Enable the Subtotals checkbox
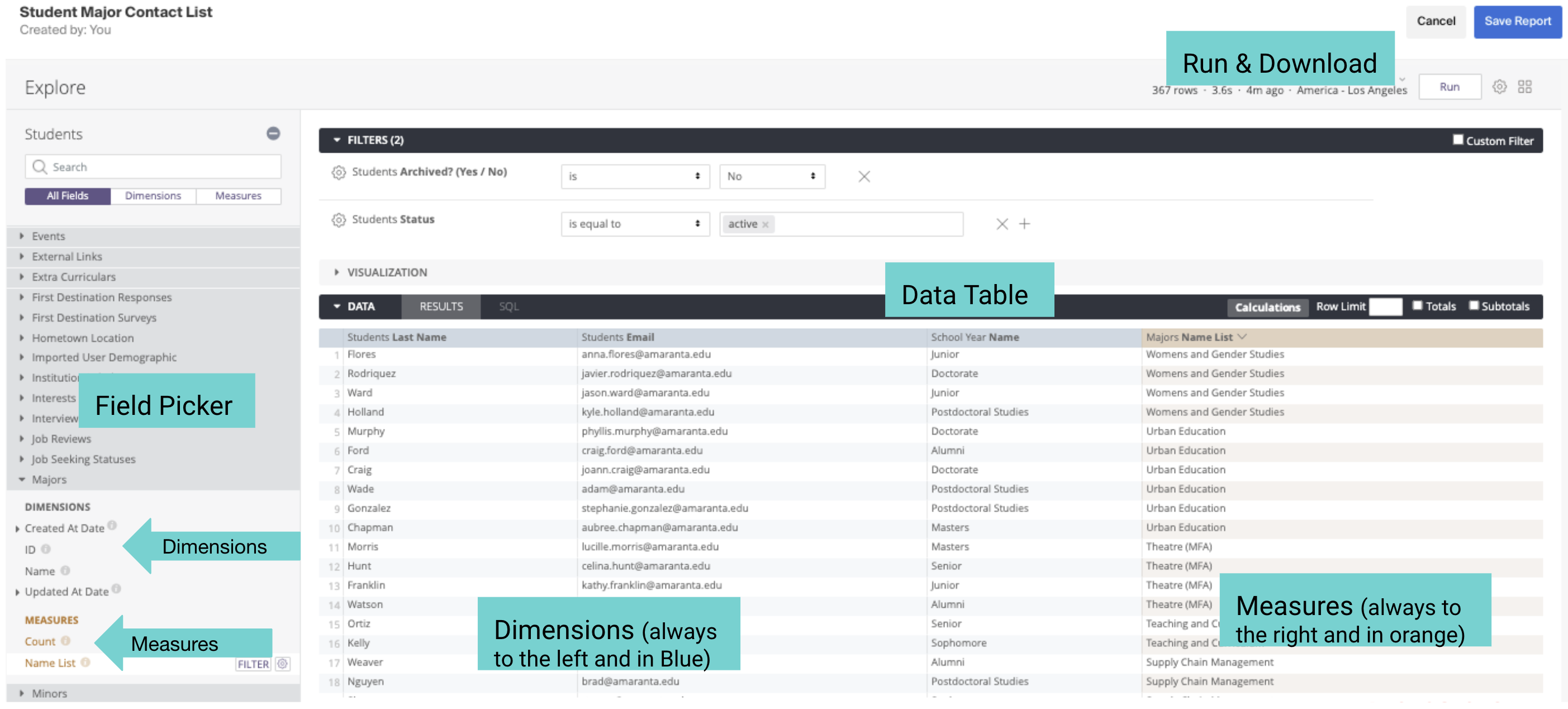Viewport: 1568px width, 709px height. point(1474,305)
